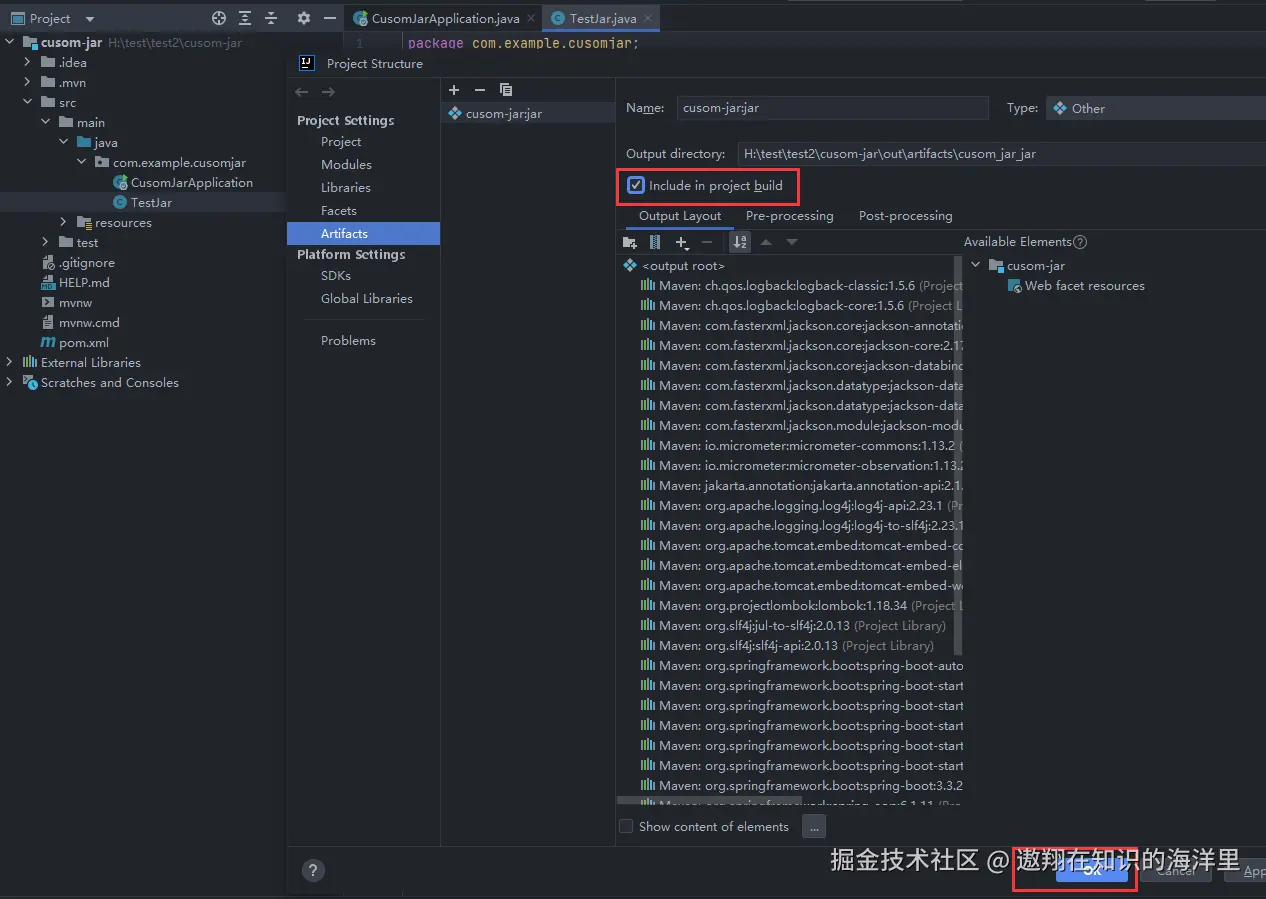Screen dimensions: 1266x899
Task: Open the Type dropdown showing Other
Action: [x=1156, y=108]
